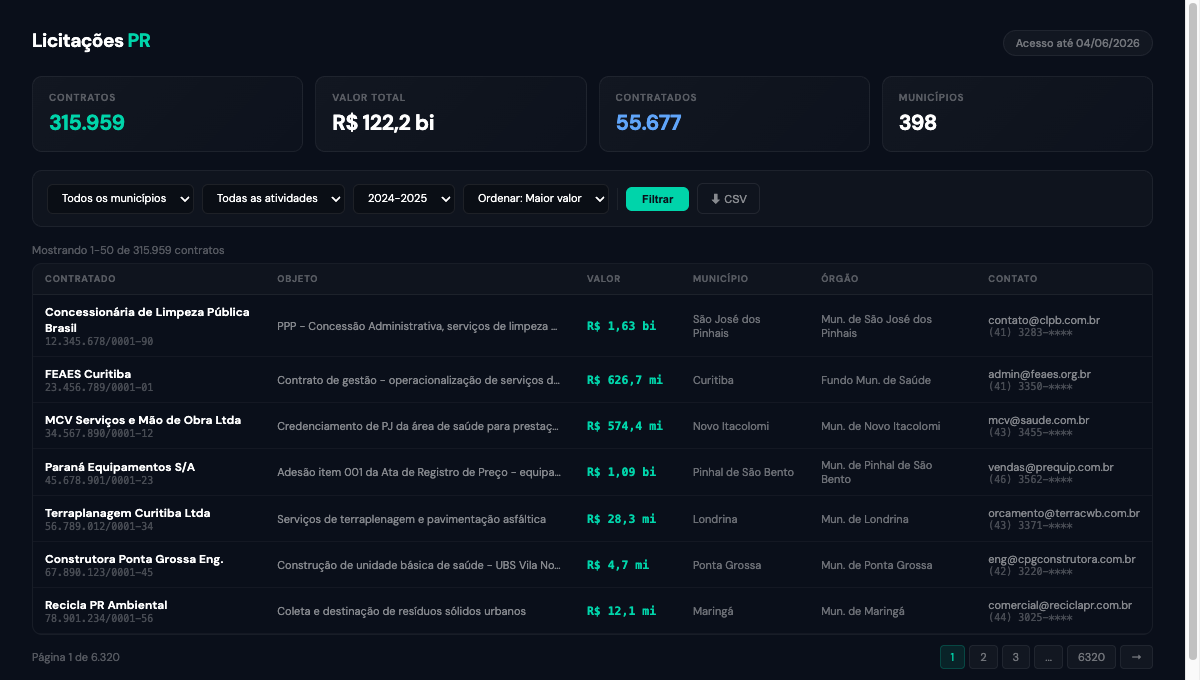The width and height of the screenshot is (1200, 680).
Task: Click the Valor column header
Action: tap(603, 279)
